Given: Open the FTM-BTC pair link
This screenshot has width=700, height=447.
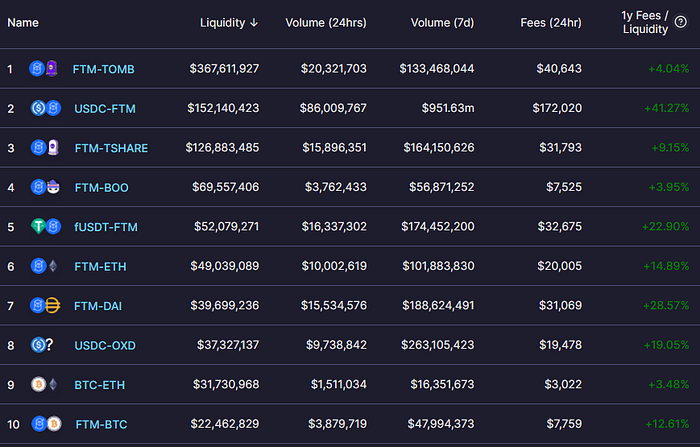Looking at the screenshot, I should (x=101, y=424).
